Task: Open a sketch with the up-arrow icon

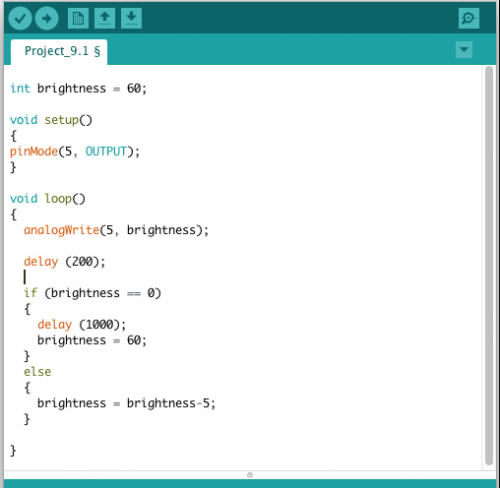Action: coord(105,18)
